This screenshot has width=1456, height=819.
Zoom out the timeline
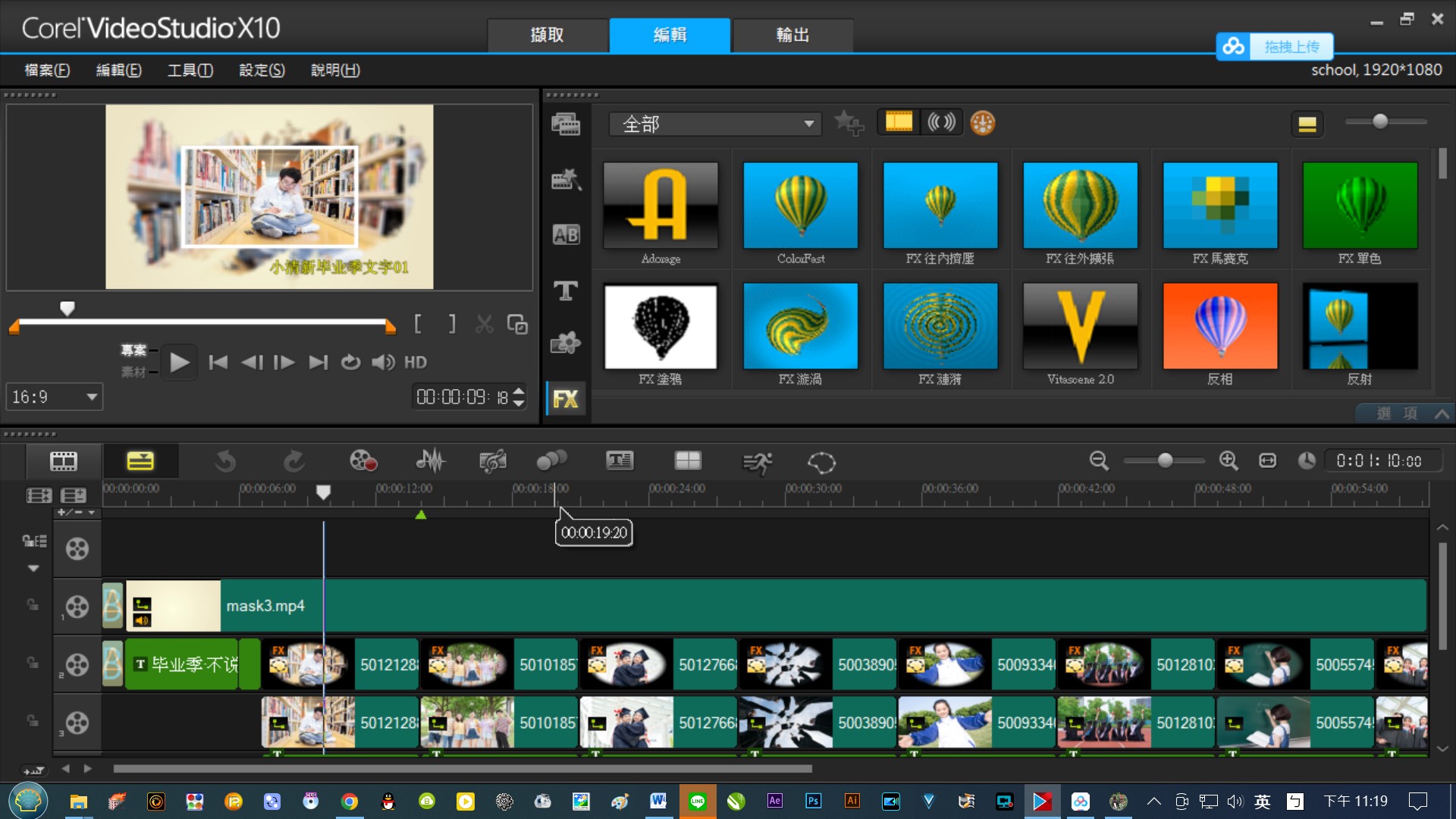click(x=1099, y=460)
